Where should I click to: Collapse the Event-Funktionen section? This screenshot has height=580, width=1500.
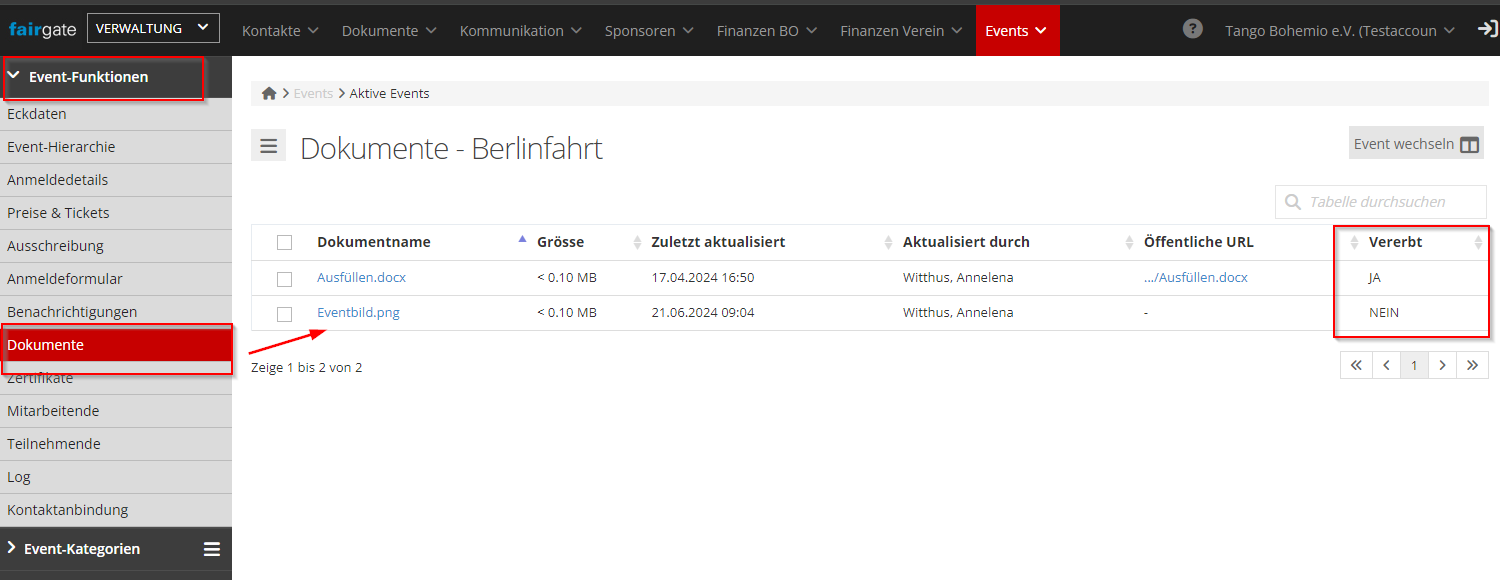tap(14, 76)
